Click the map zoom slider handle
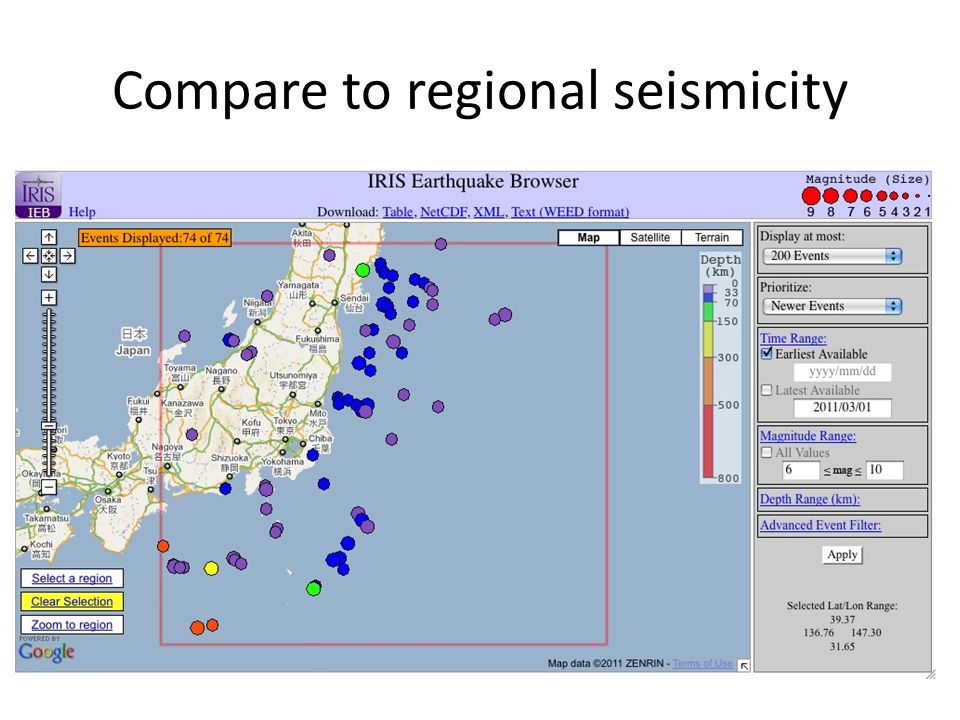 [x=49, y=426]
